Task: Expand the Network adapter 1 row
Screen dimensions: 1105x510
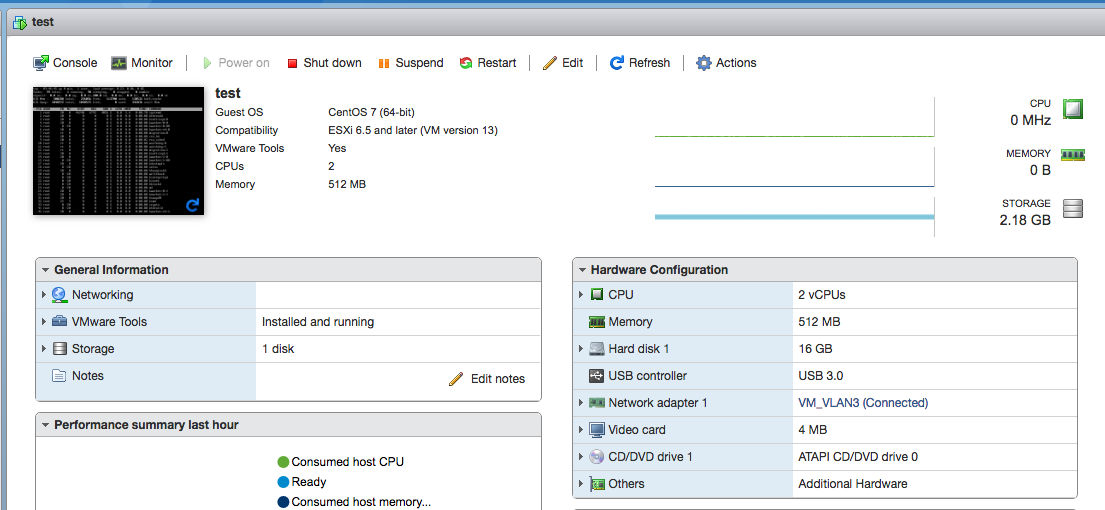Action: point(581,403)
